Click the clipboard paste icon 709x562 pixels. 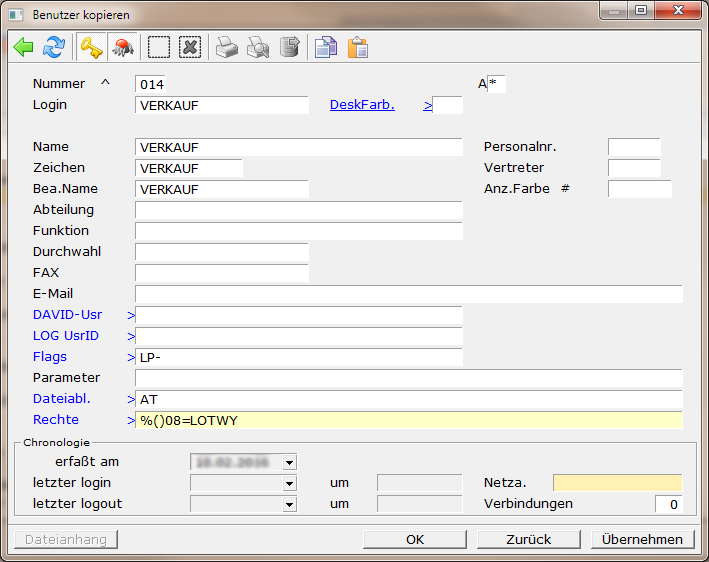[x=357, y=47]
